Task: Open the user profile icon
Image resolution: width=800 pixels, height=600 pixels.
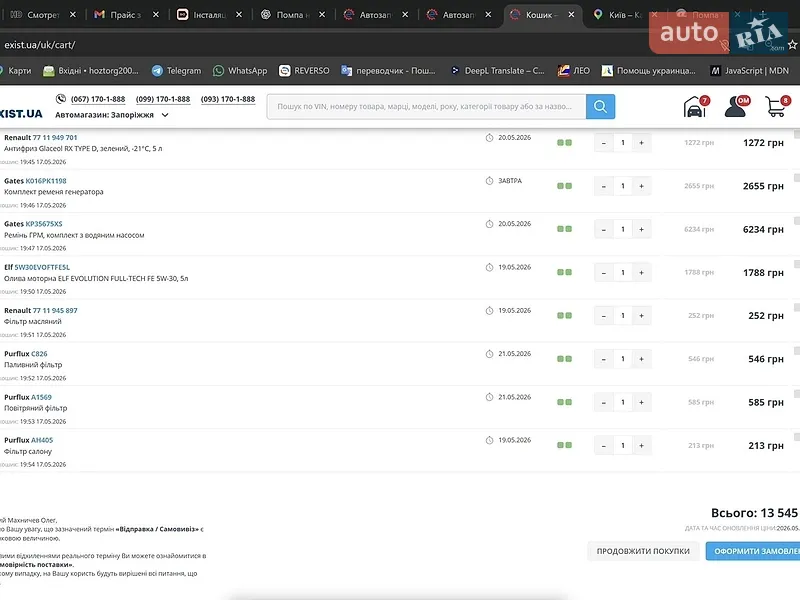Action: click(x=736, y=107)
